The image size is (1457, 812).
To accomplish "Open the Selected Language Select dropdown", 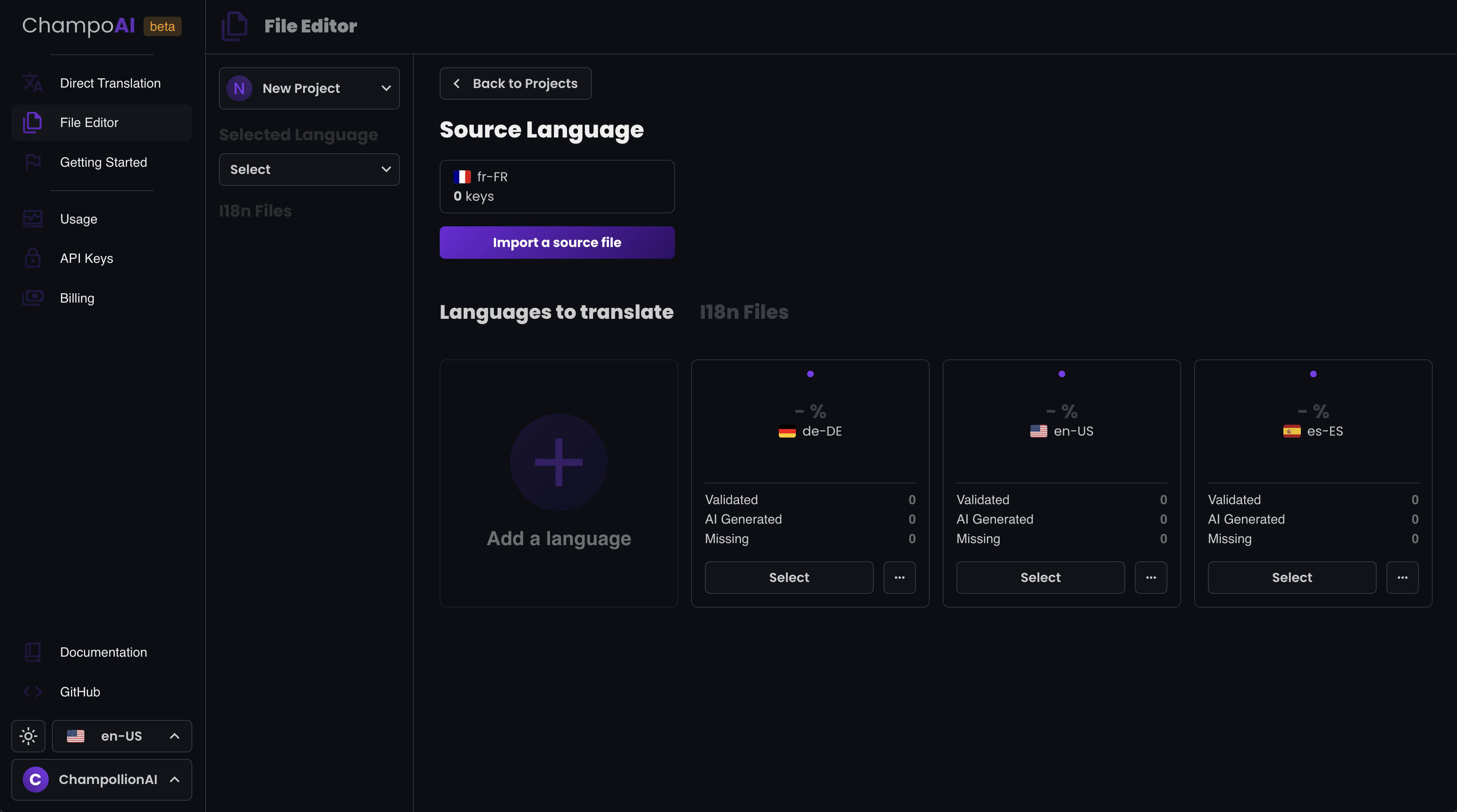I will click(x=309, y=170).
